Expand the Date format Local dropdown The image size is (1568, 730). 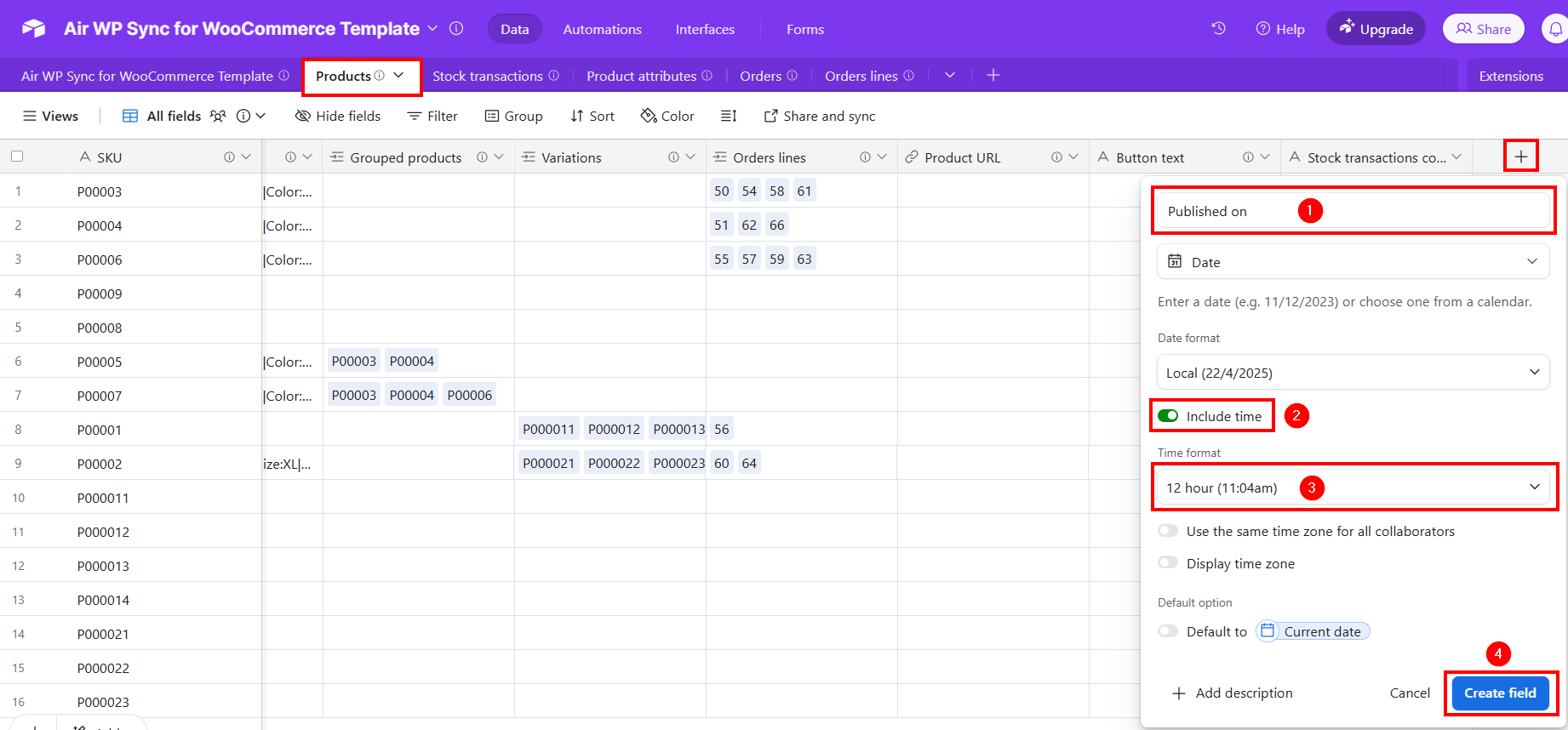(x=1352, y=373)
